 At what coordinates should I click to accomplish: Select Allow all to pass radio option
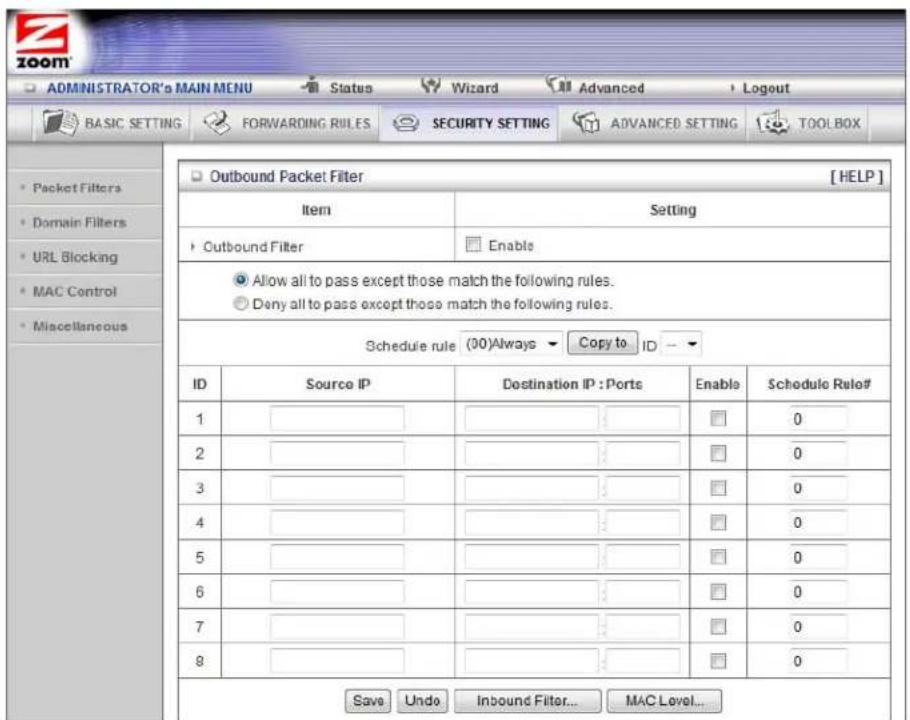pos(240,280)
